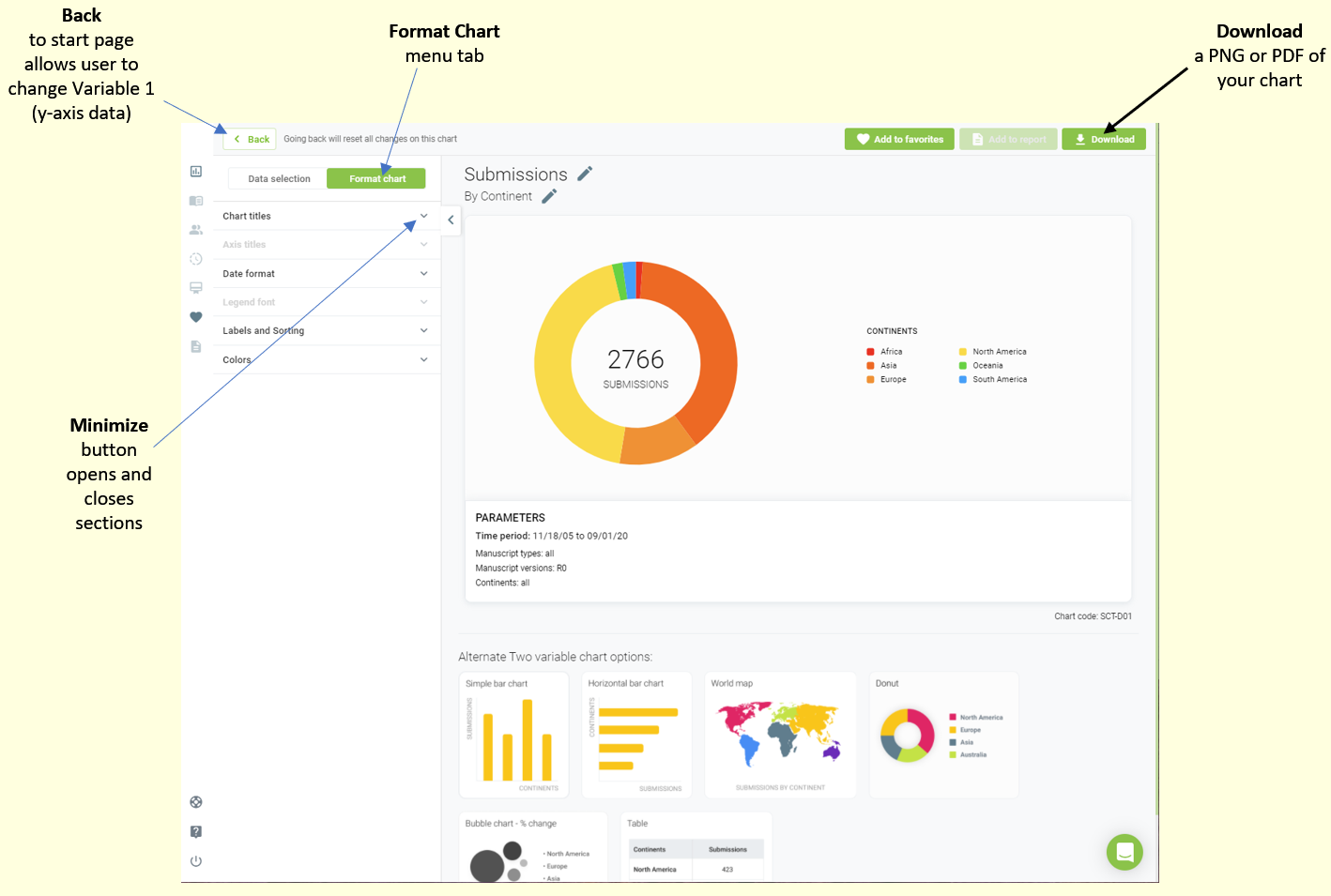
Task: Toggle the Europe legend entry
Action: click(886, 380)
